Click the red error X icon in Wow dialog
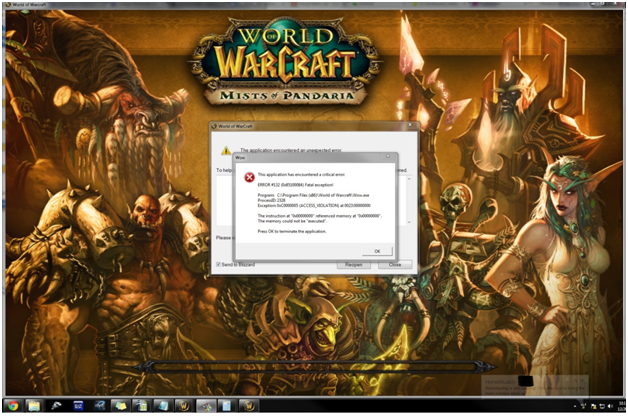This screenshot has width=628, height=416. click(249, 177)
